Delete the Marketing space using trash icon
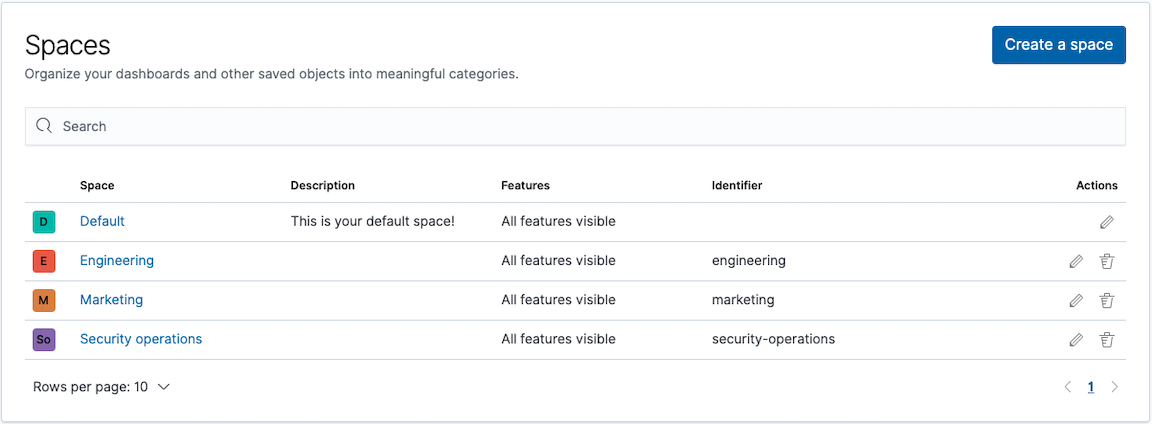 point(1107,300)
